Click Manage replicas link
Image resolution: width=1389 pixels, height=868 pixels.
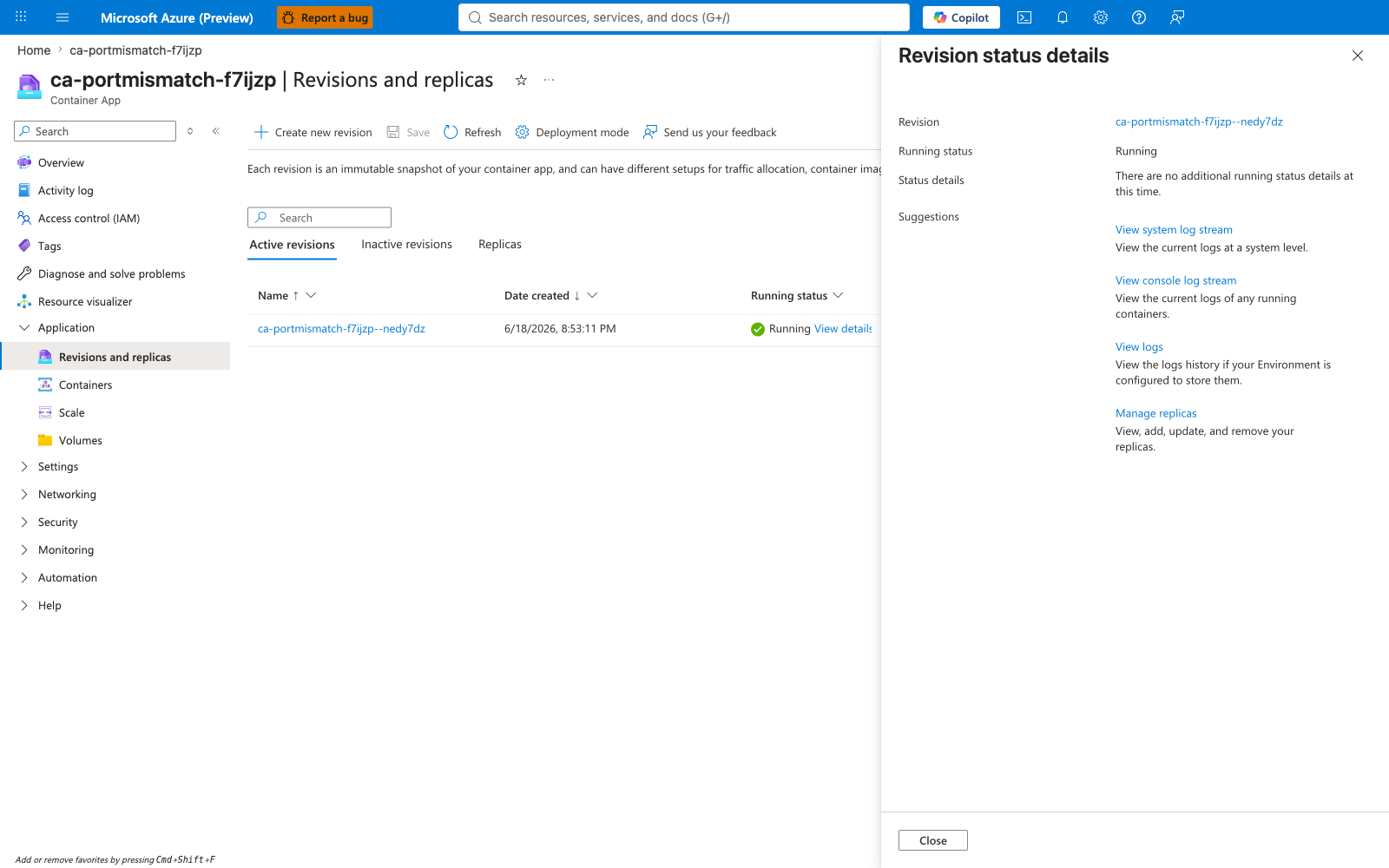[x=1155, y=413]
